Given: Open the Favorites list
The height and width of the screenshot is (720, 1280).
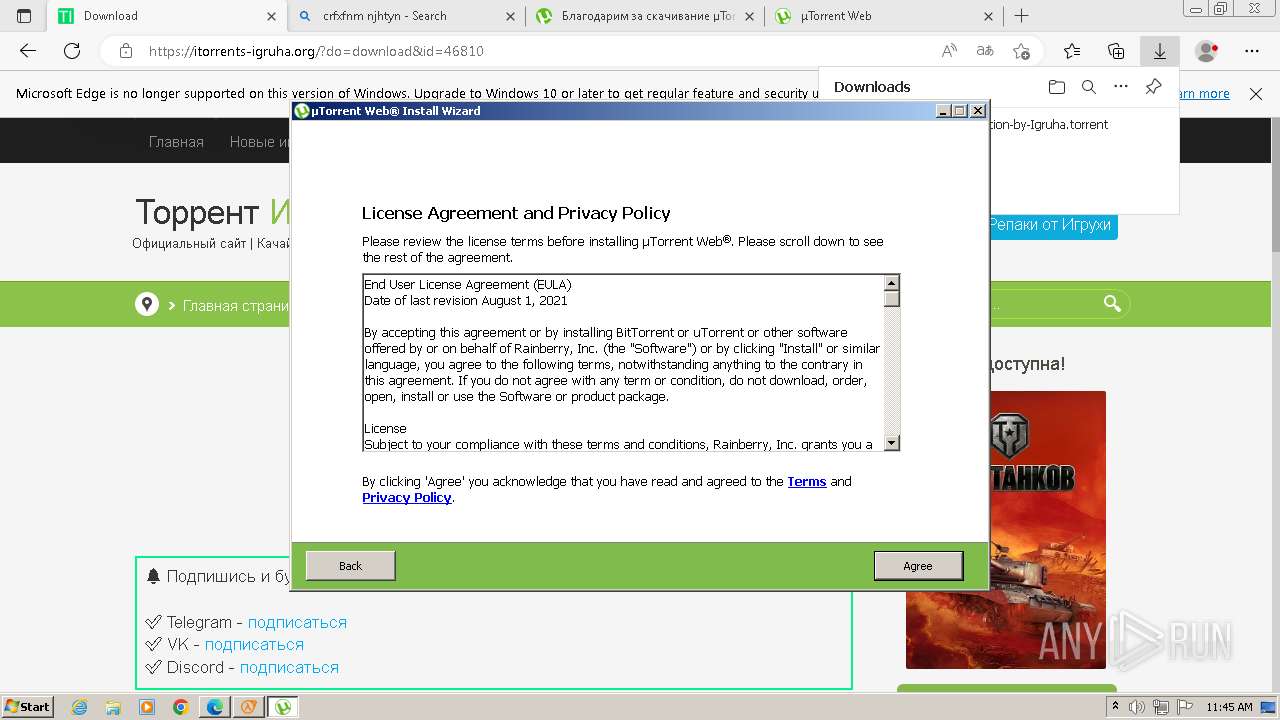Looking at the screenshot, I should pyautogui.click(x=1072, y=51).
